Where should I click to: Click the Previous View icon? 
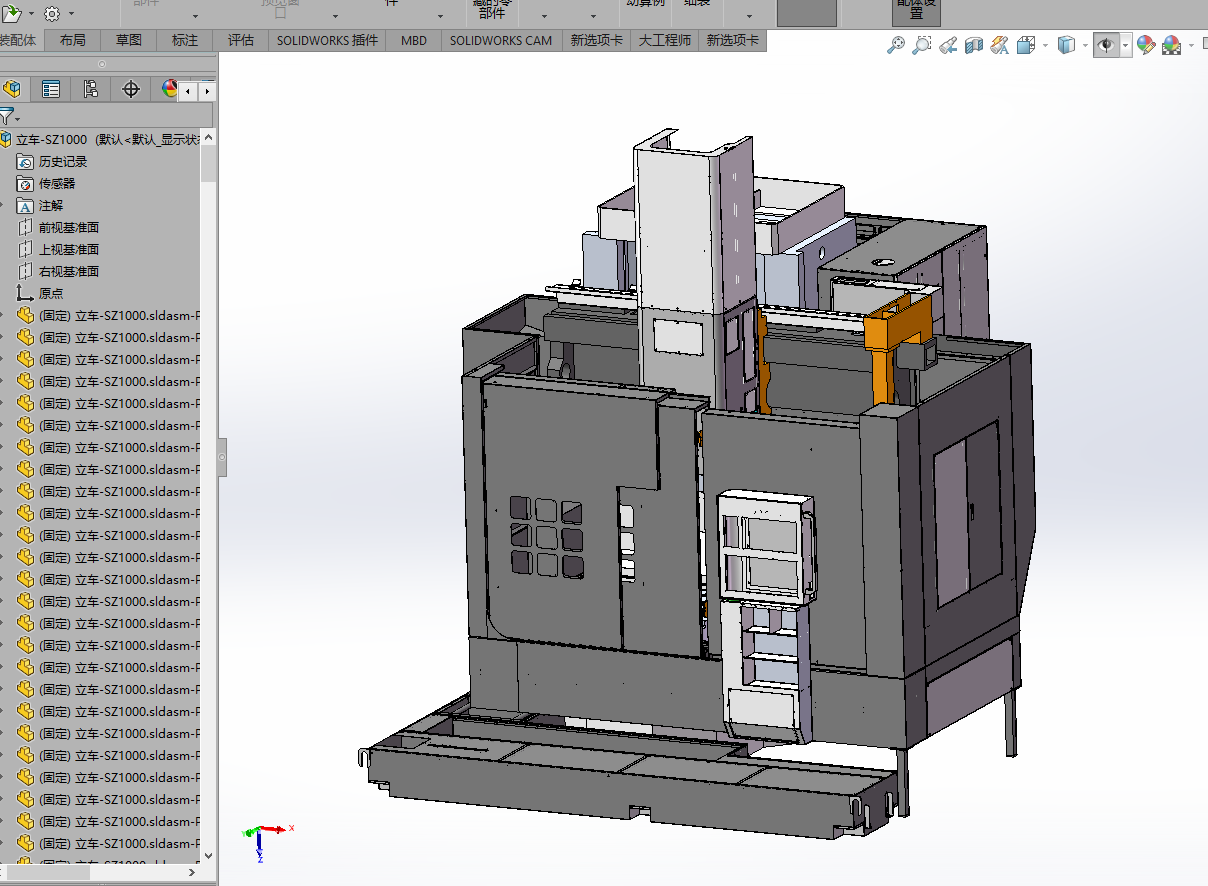(x=948, y=45)
